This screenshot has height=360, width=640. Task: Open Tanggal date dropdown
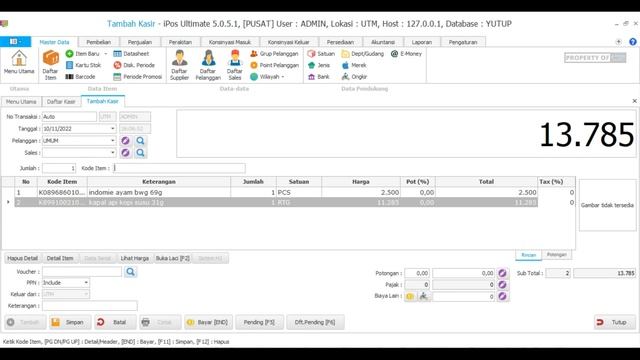coord(113,129)
